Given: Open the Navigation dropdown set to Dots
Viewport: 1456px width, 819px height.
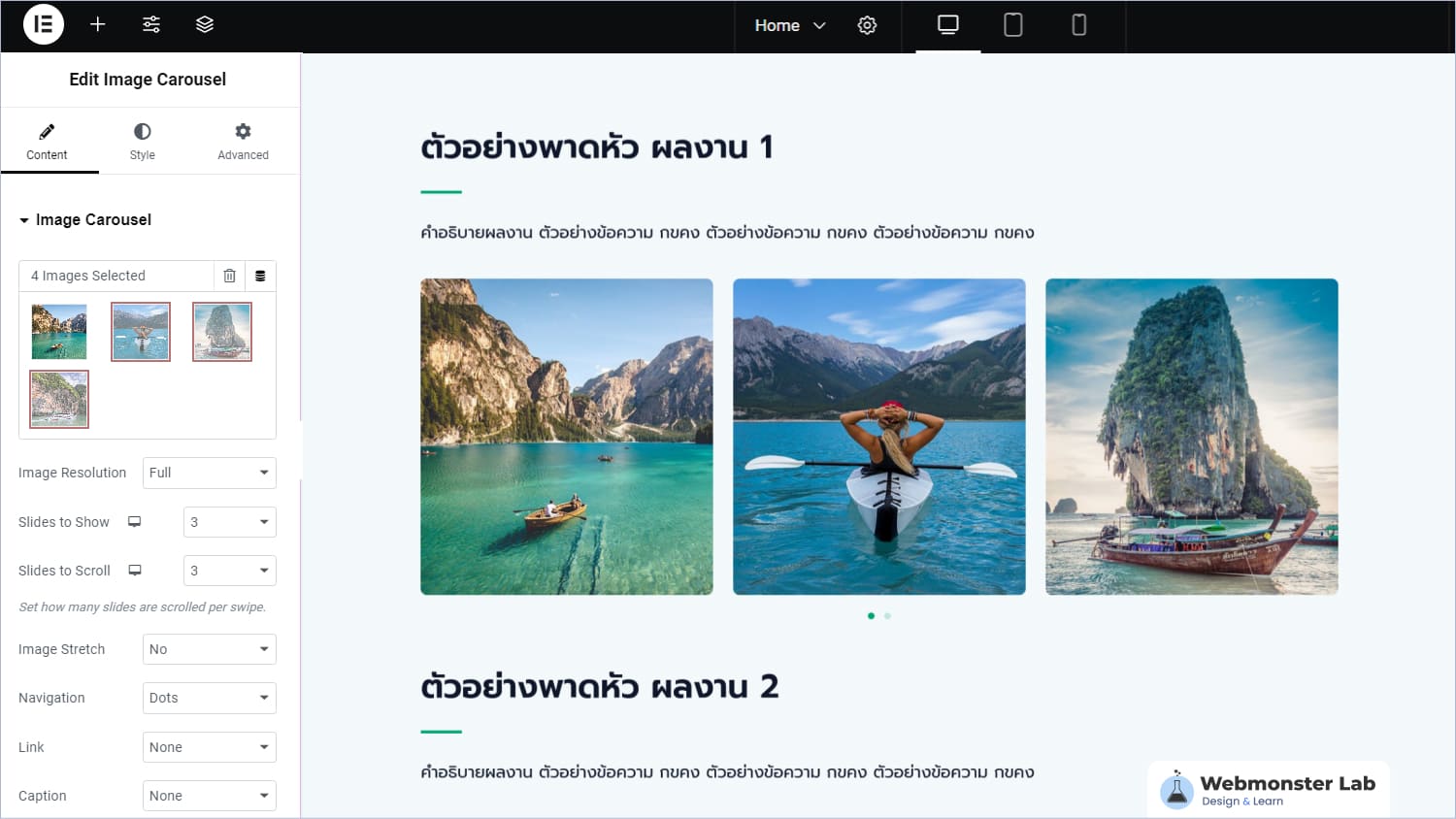Looking at the screenshot, I should [x=209, y=698].
